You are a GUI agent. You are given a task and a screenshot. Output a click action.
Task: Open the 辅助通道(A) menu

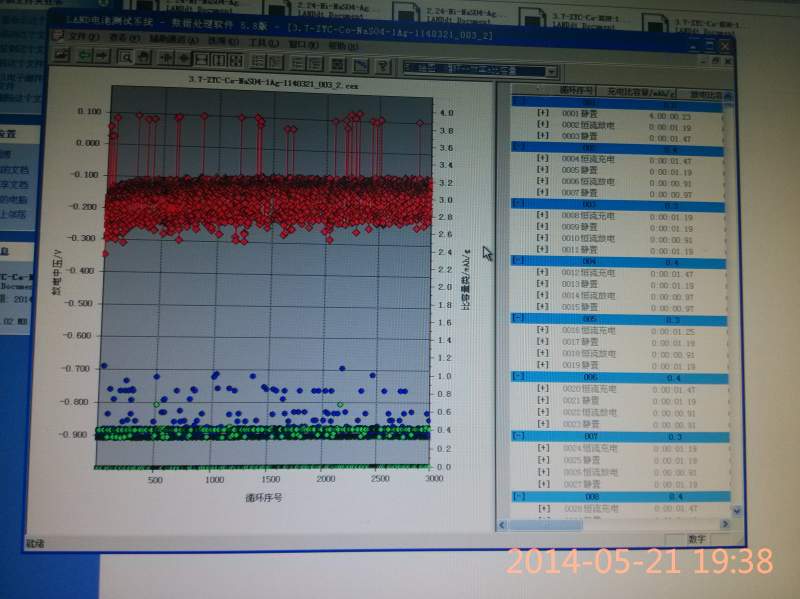point(173,39)
